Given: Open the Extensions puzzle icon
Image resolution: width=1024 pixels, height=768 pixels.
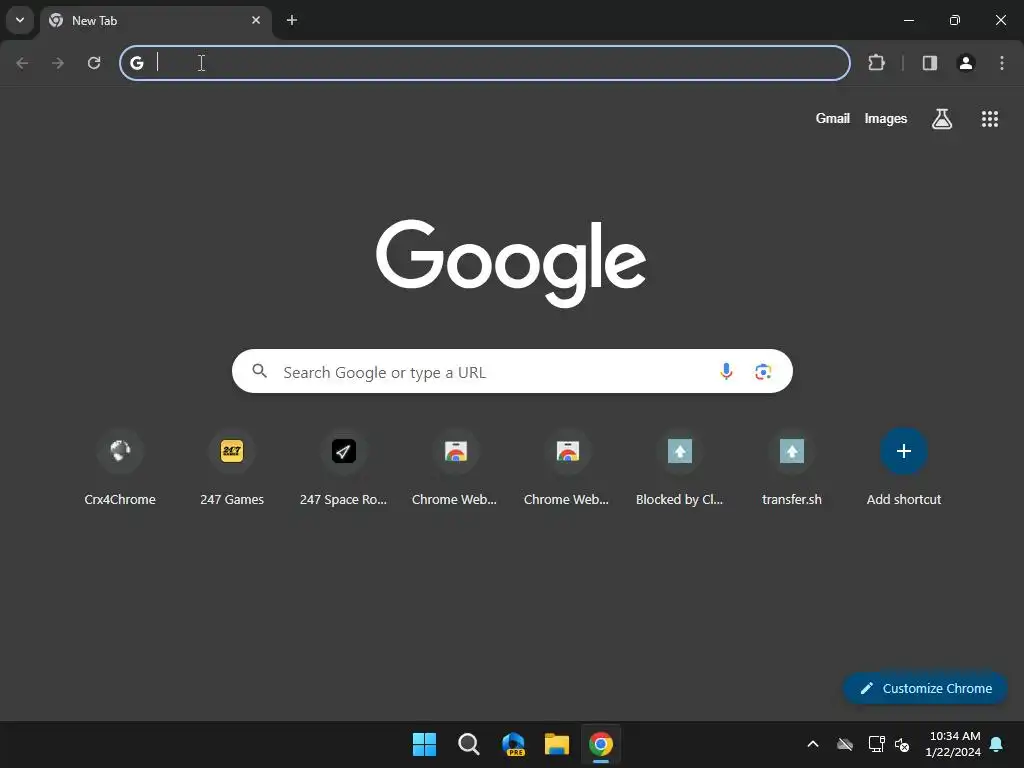Looking at the screenshot, I should coord(876,63).
